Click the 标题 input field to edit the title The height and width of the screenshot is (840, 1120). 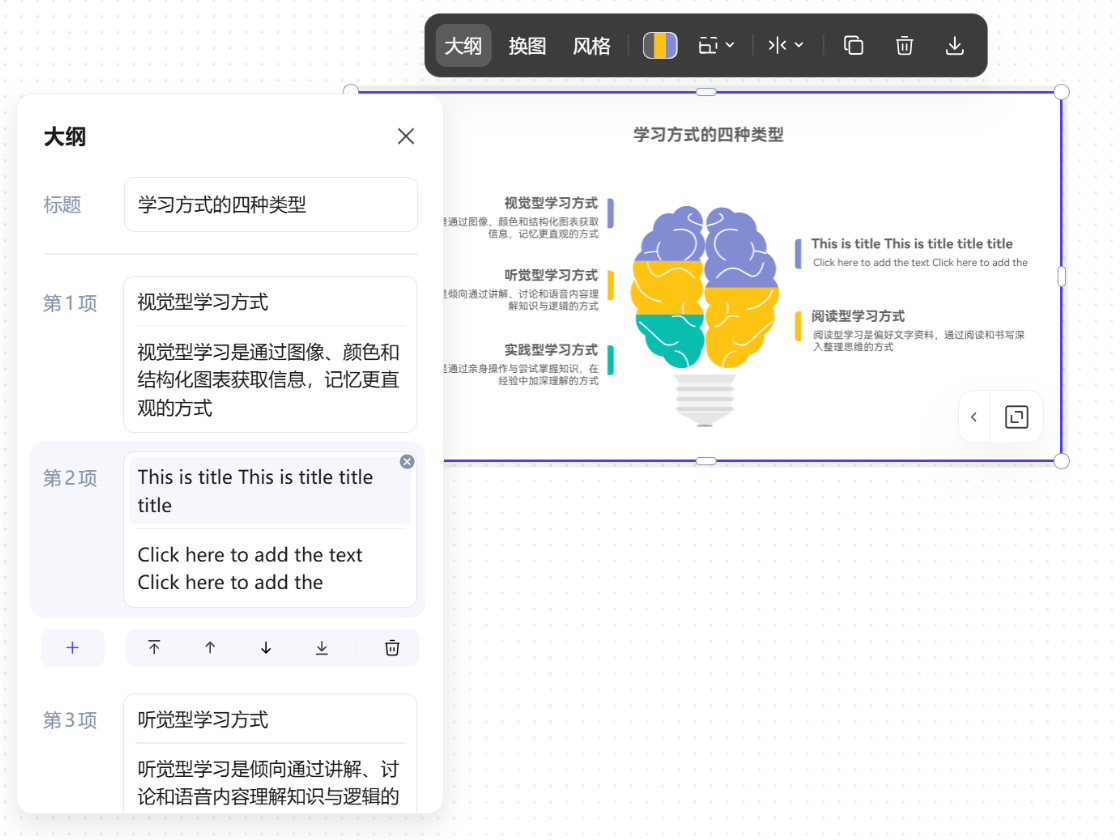point(270,204)
